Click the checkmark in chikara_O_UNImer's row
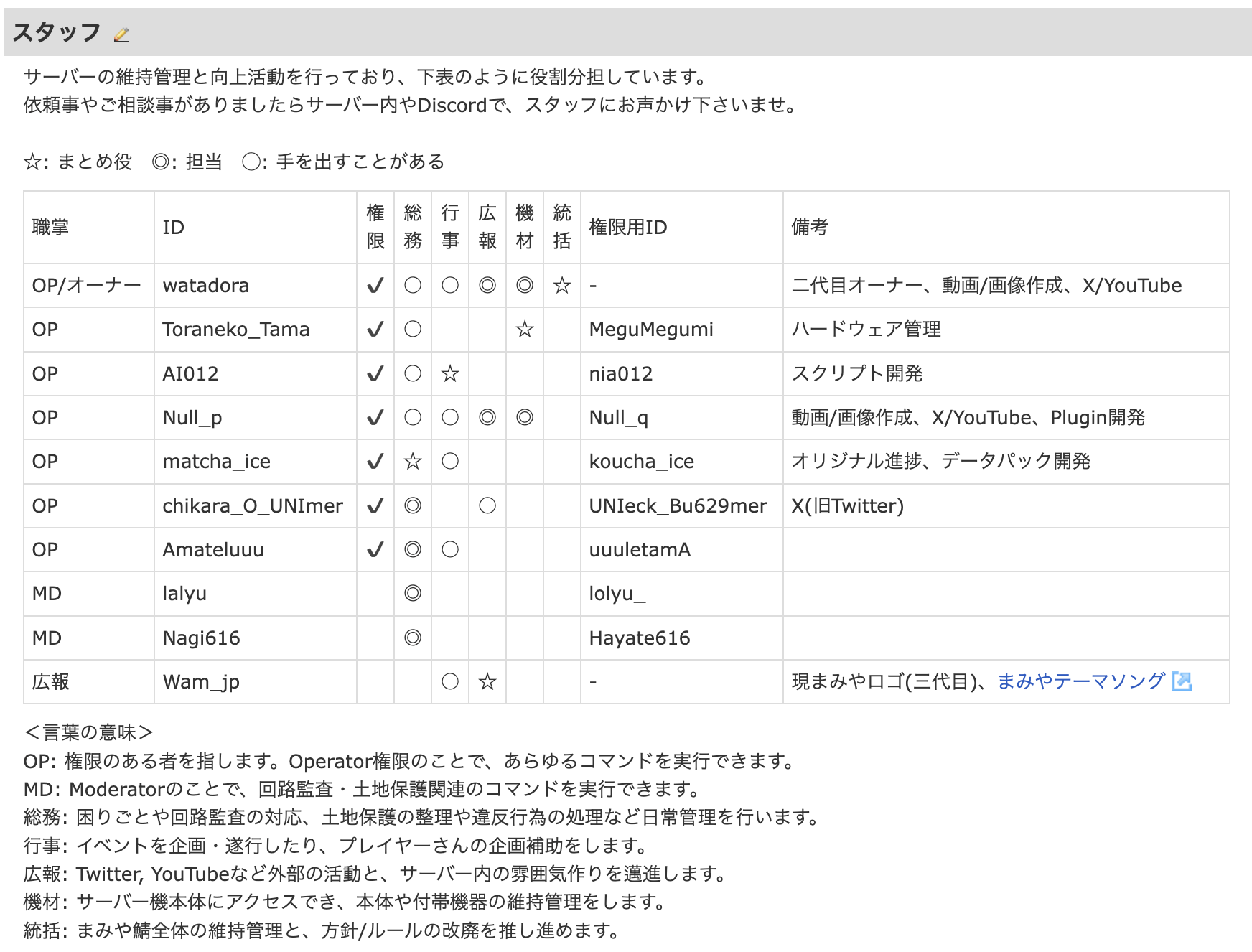1252x952 pixels. coord(375,506)
